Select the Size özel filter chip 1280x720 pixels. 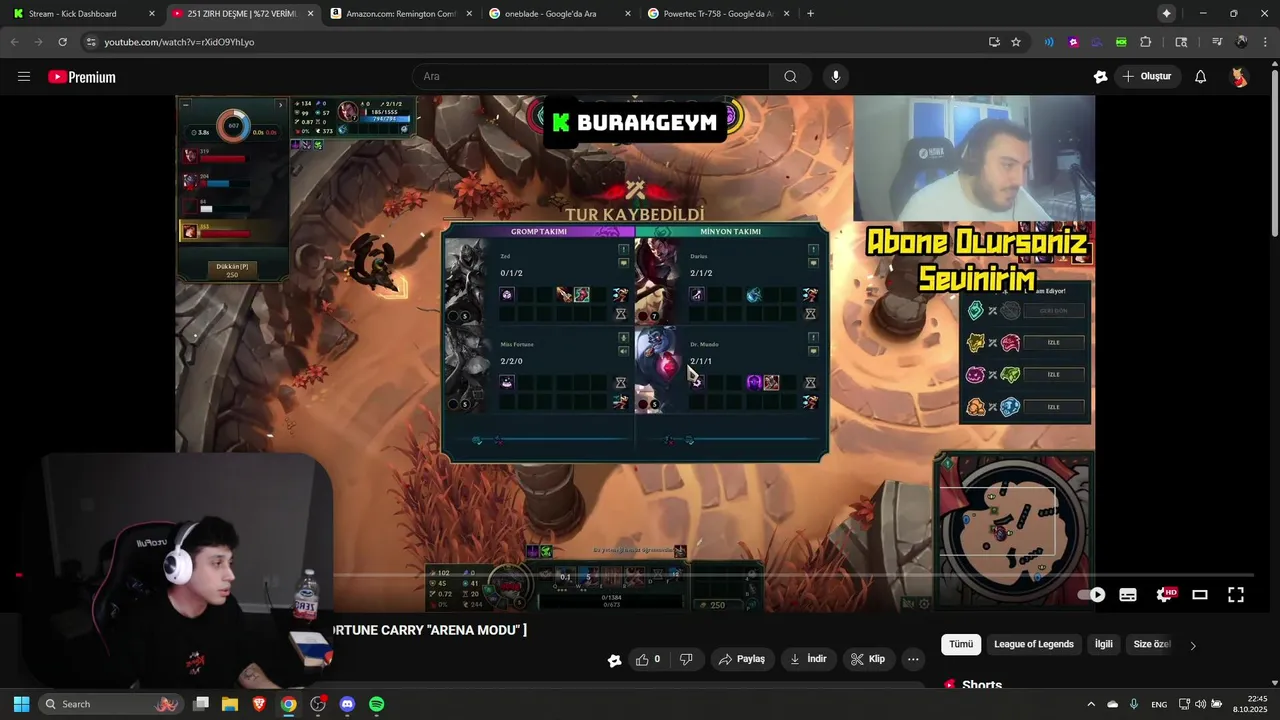point(1151,644)
